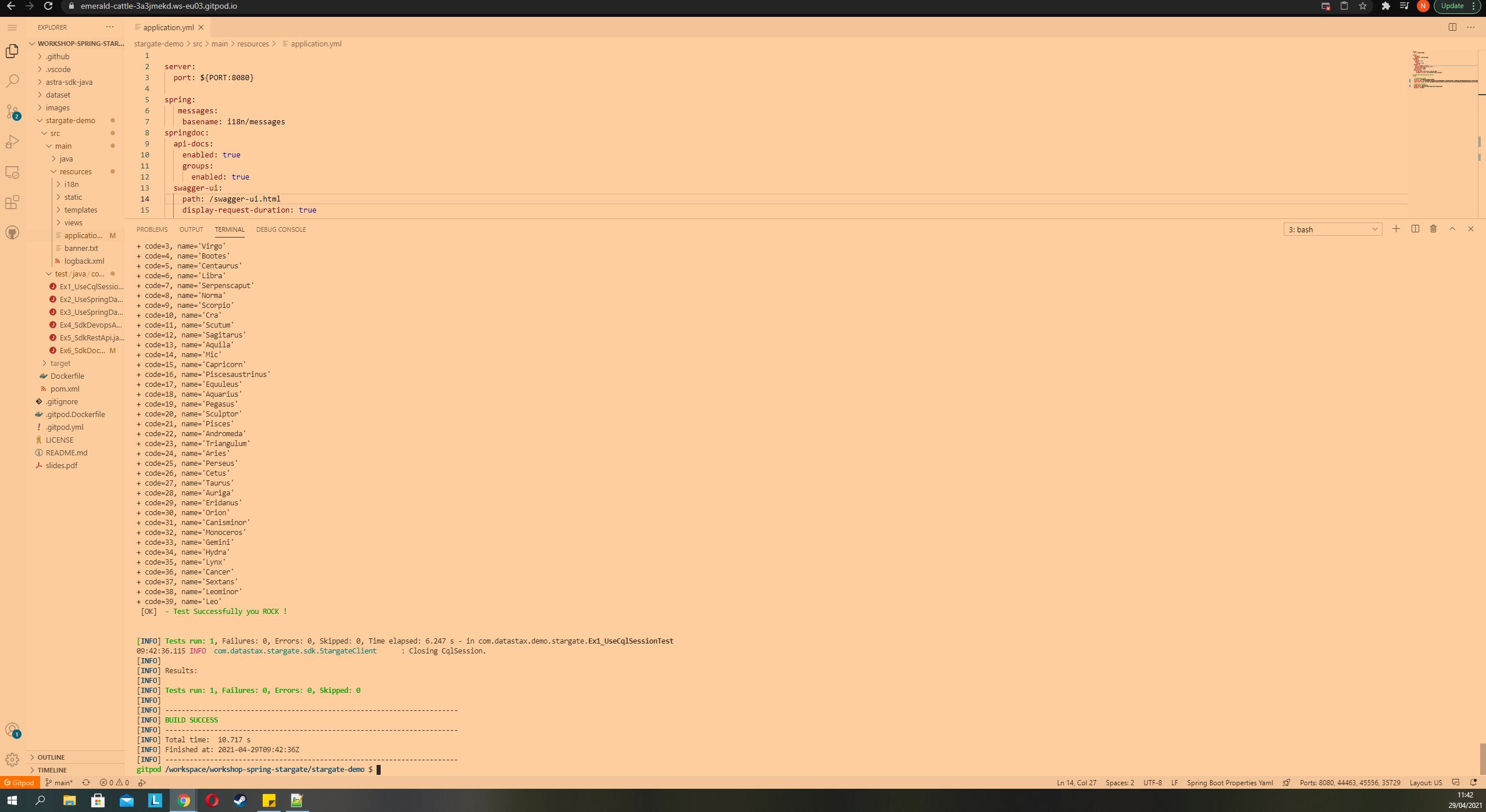
Task: Click the Gitpod button in the status bar
Action: (x=19, y=782)
